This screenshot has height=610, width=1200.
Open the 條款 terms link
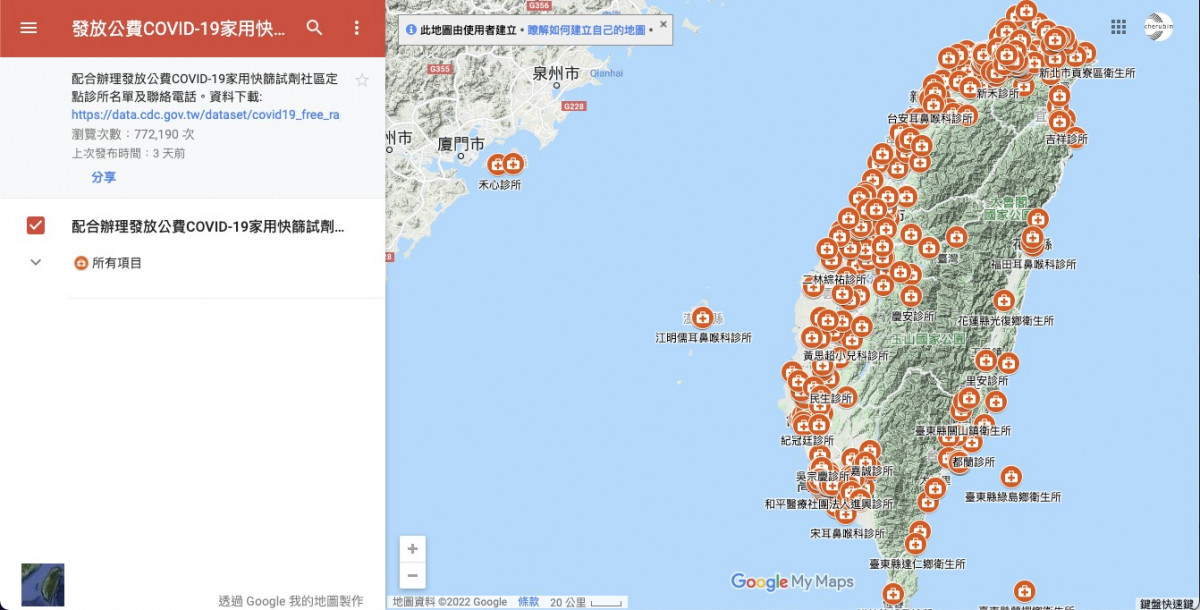(x=528, y=602)
